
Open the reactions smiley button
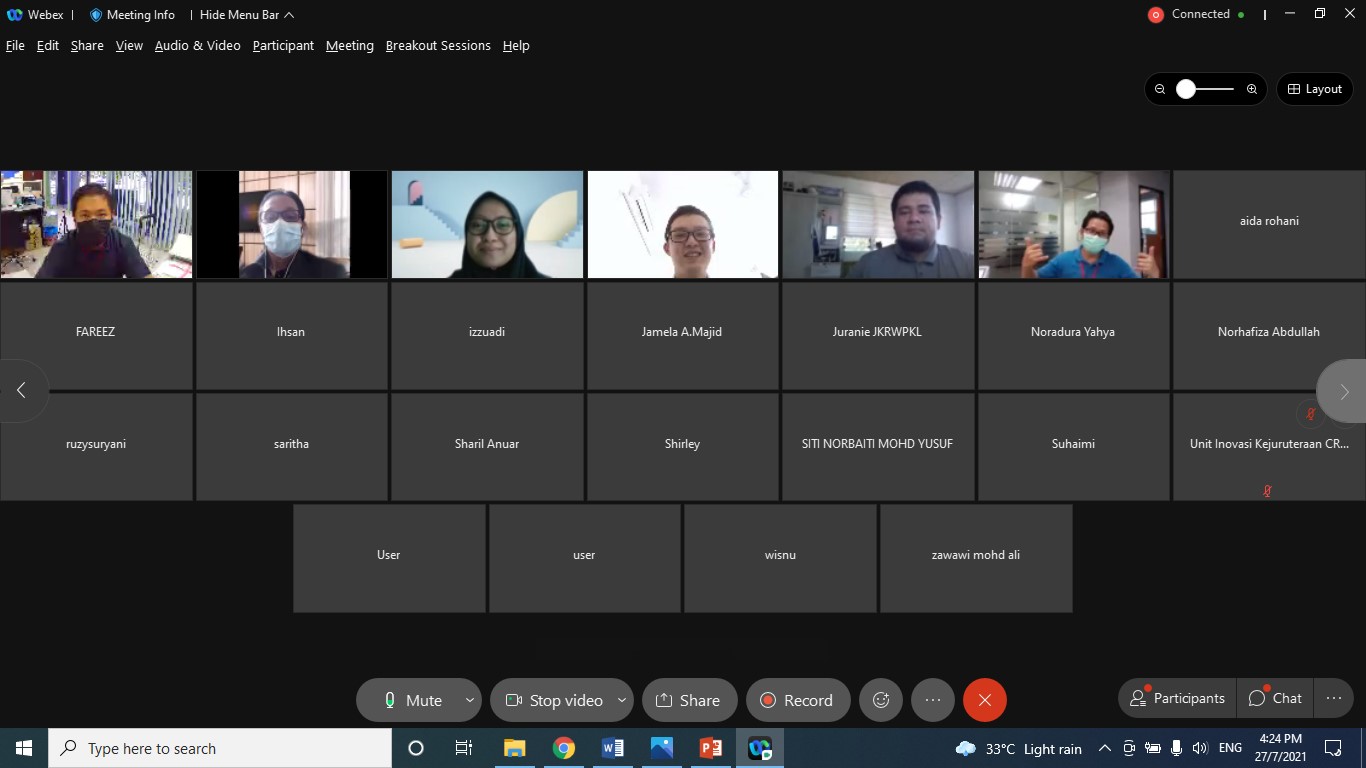click(881, 700)
